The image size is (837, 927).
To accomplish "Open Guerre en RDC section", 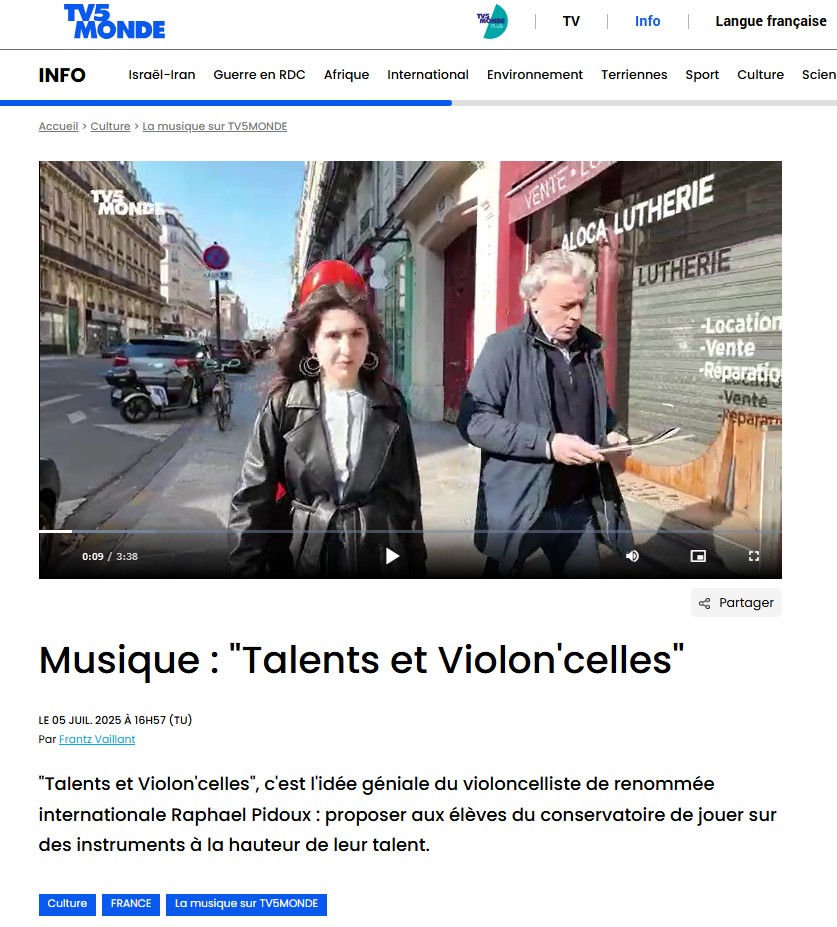I will pos(259,74).
